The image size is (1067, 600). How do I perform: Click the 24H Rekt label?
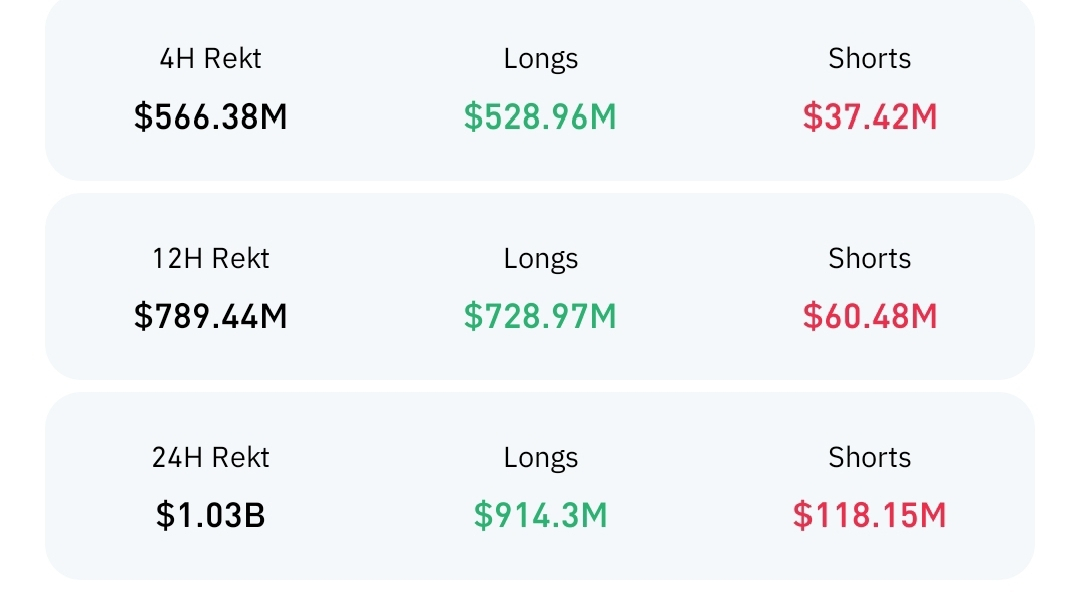coord(210,458)
